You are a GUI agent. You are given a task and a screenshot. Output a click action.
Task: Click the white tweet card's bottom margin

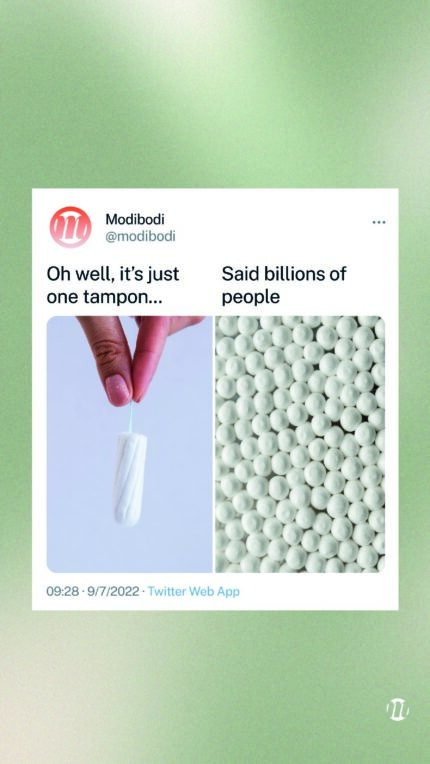tap(215, 604)
